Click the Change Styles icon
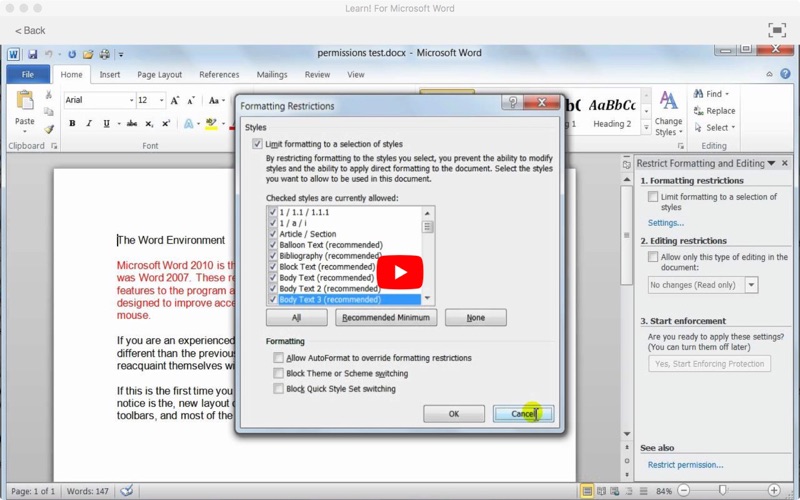Viewport: 800px width, 500px height. (x=668, y=101)
